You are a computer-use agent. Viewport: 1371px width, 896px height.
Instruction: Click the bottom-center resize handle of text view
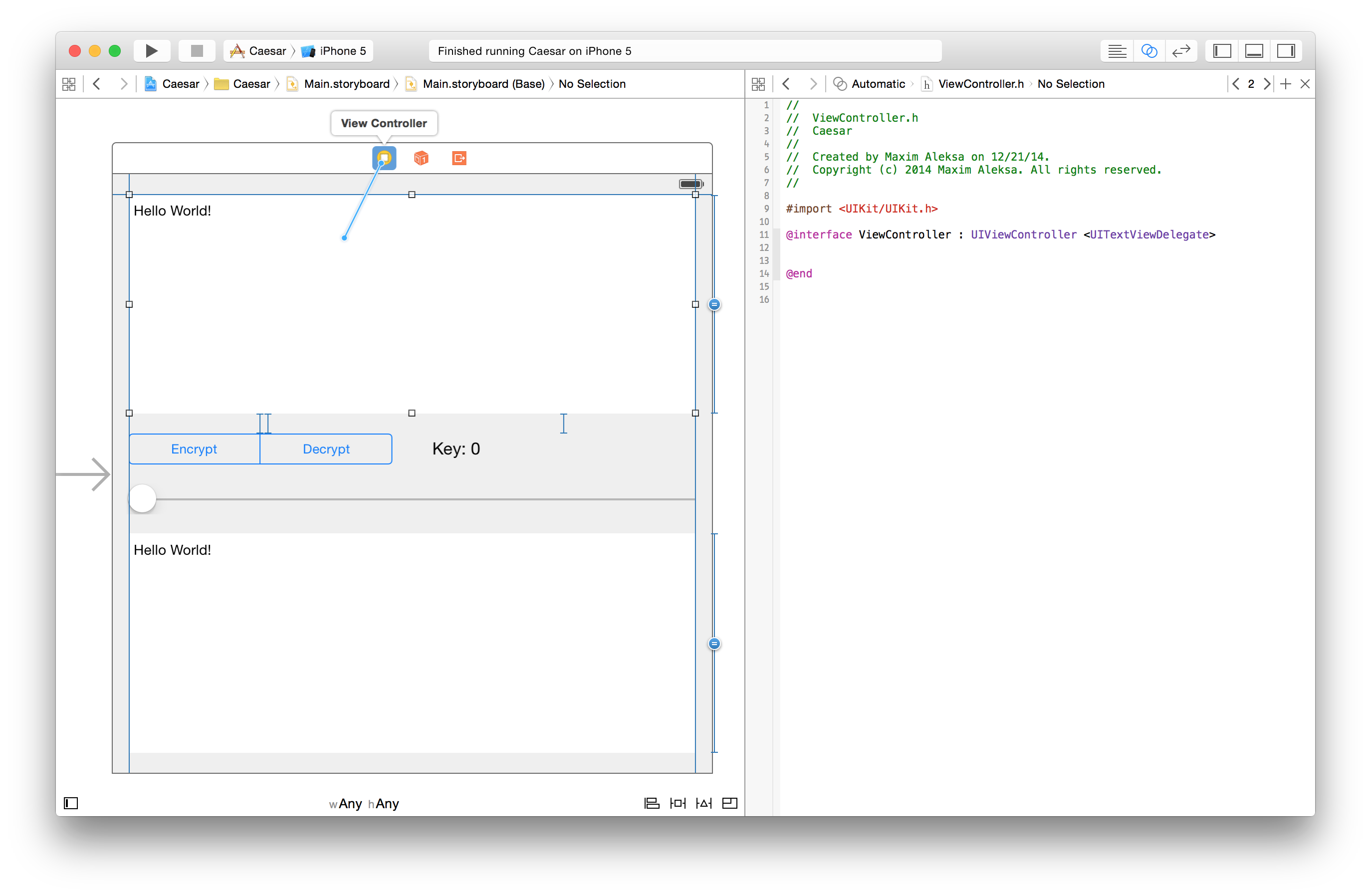(x=412, y=413)
